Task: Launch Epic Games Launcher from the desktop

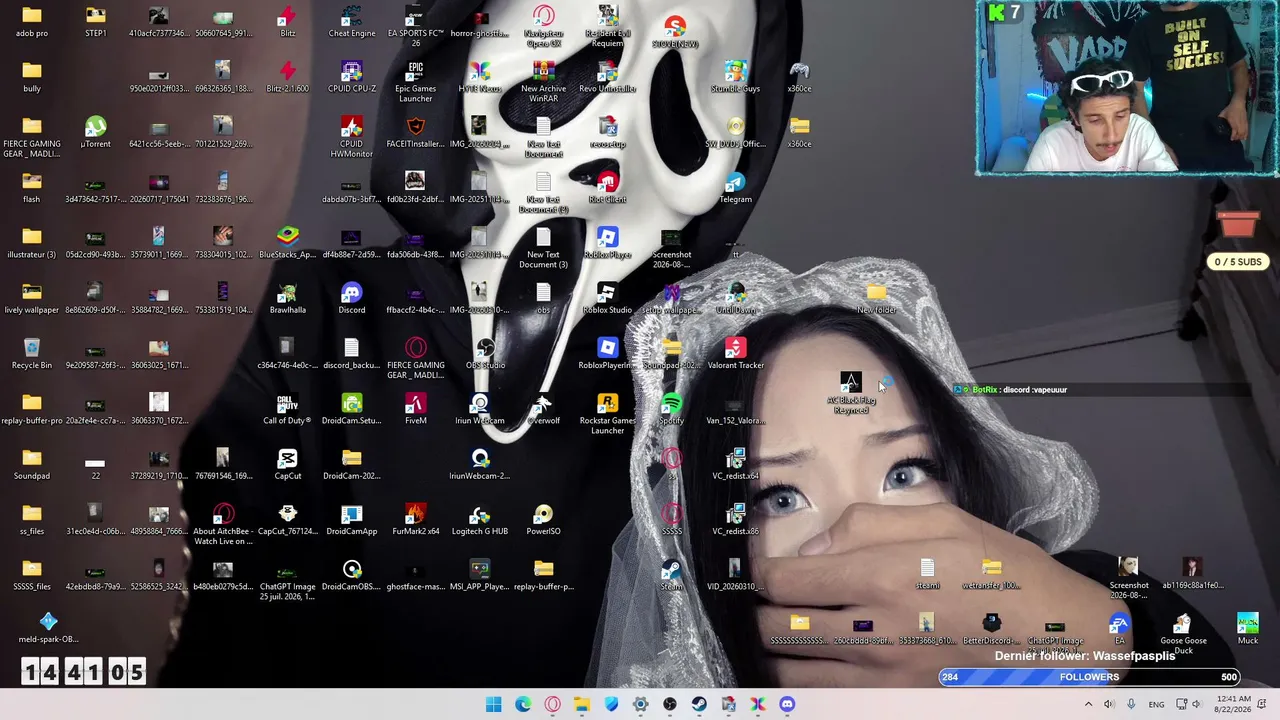Action: [x=415, y=82]
